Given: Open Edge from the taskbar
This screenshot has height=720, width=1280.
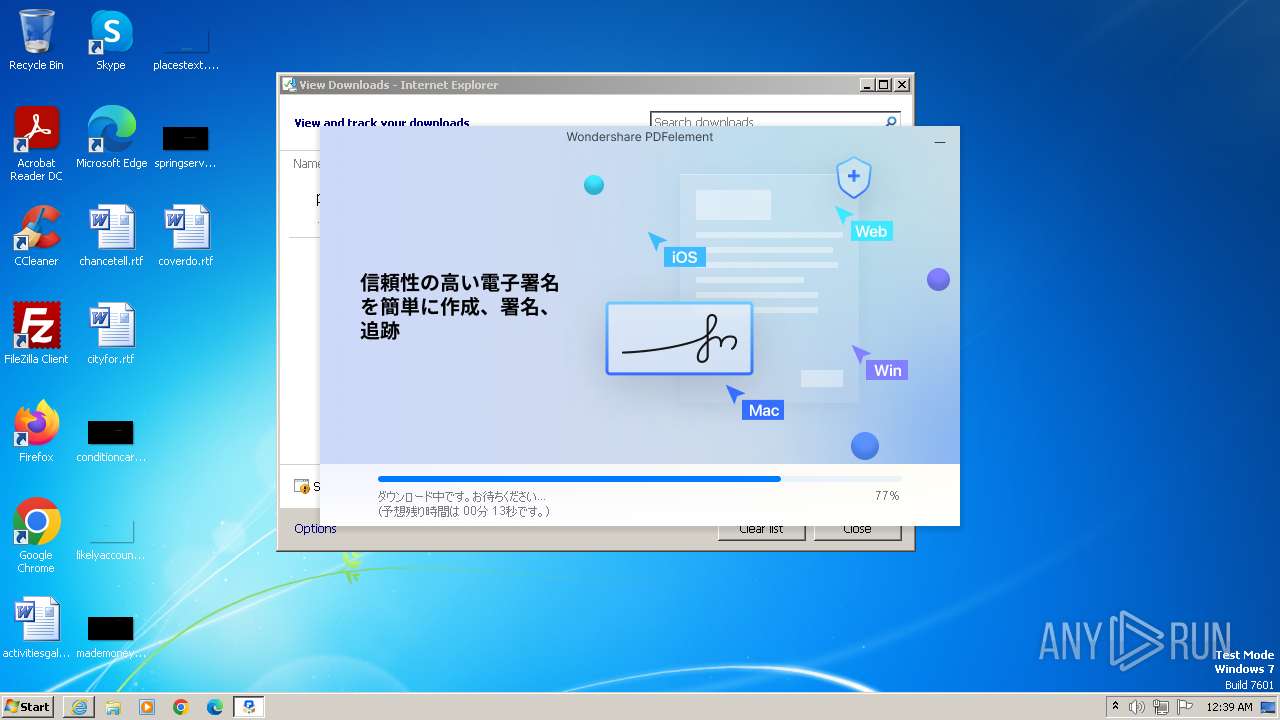Looking at the screenshot, I should 215,707.
